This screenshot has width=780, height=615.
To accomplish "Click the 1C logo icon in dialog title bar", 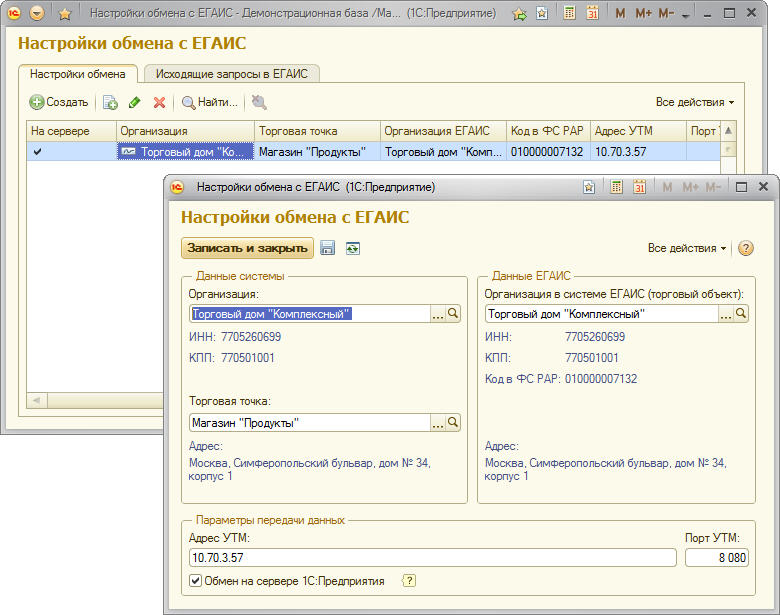I will 177,187.
